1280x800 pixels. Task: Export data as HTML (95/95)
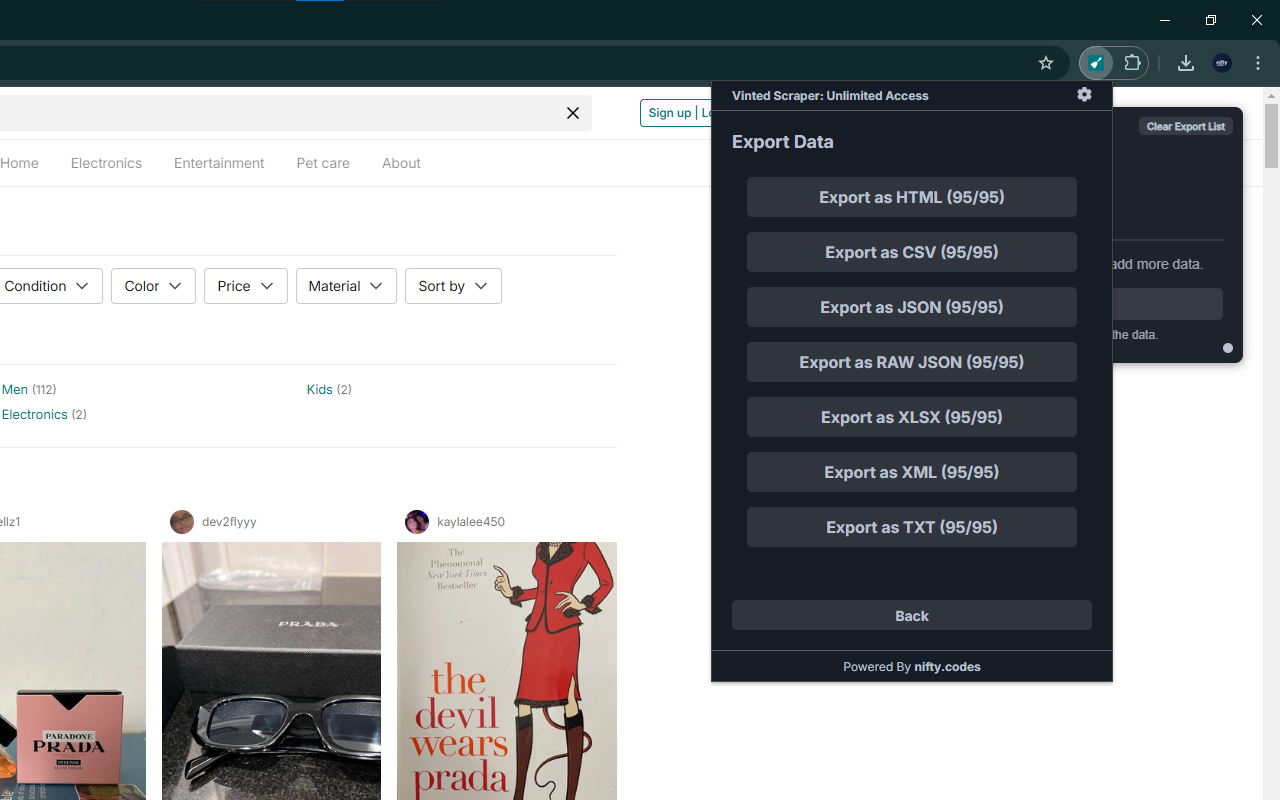(912, 197)
